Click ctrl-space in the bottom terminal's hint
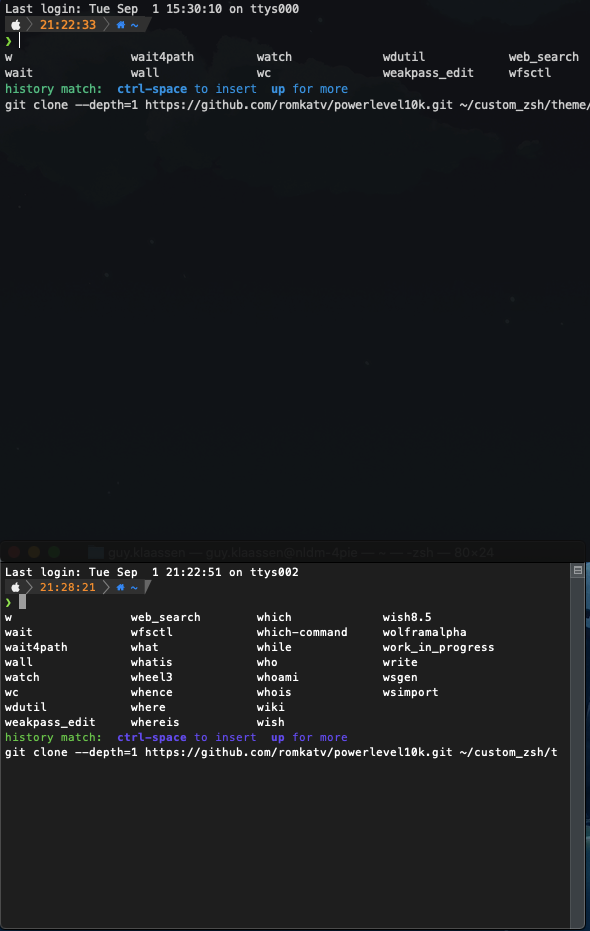 [152, 737]
